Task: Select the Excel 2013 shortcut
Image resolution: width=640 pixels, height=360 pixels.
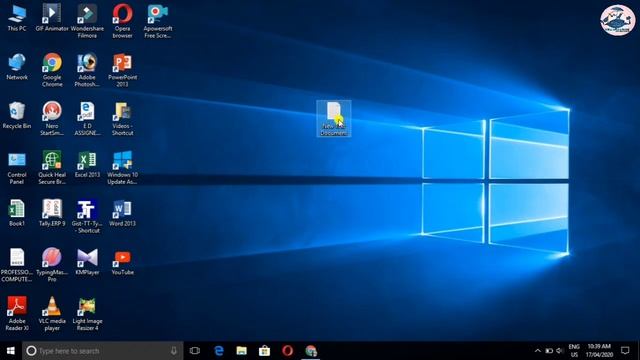Action: click(87, 164)
